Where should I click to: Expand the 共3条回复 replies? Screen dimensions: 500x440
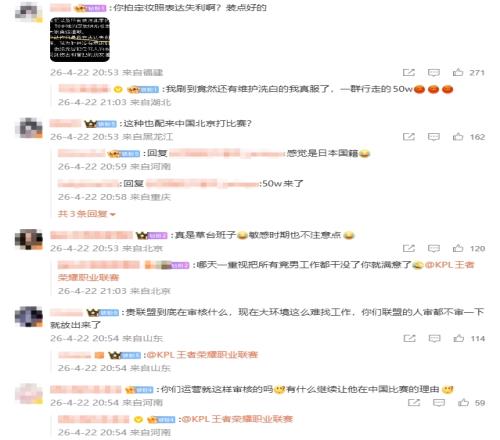(x=87, y=214)
